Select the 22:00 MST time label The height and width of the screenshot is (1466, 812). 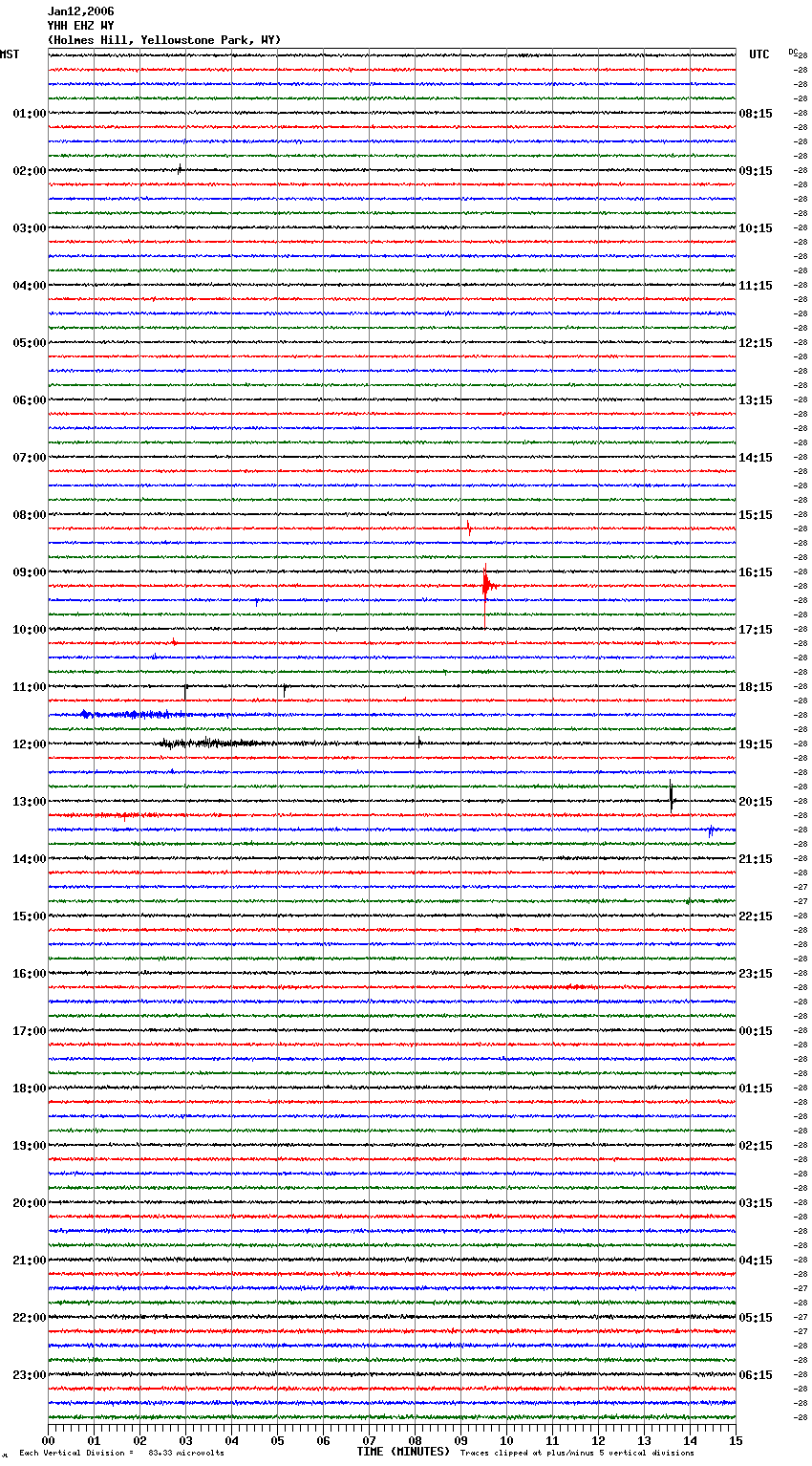tap(29, 1318)
